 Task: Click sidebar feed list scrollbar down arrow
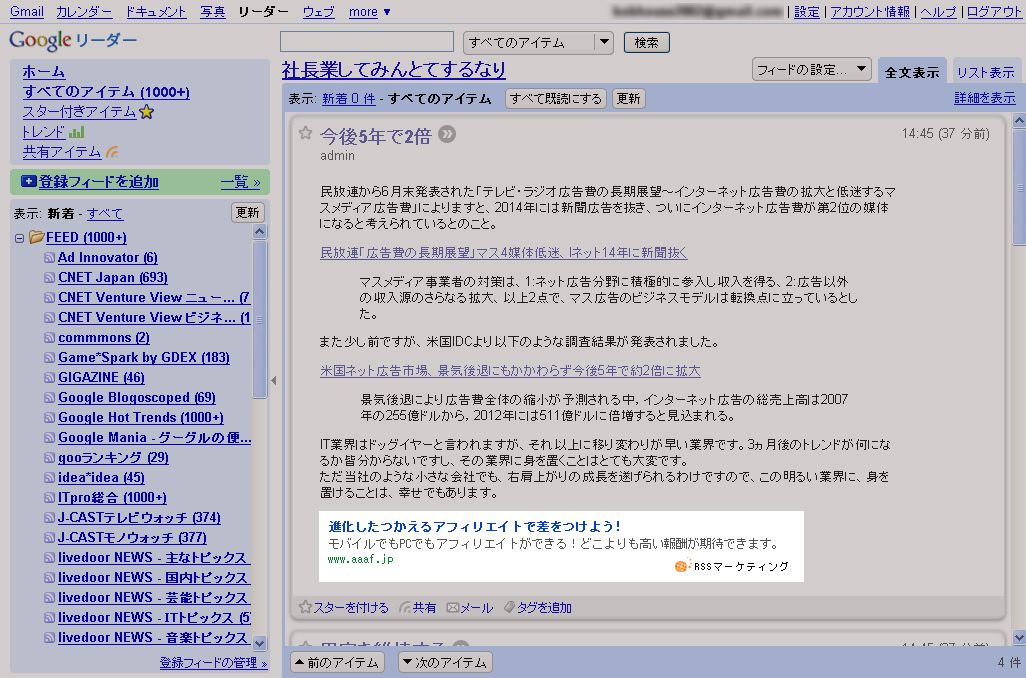point(259,643)
